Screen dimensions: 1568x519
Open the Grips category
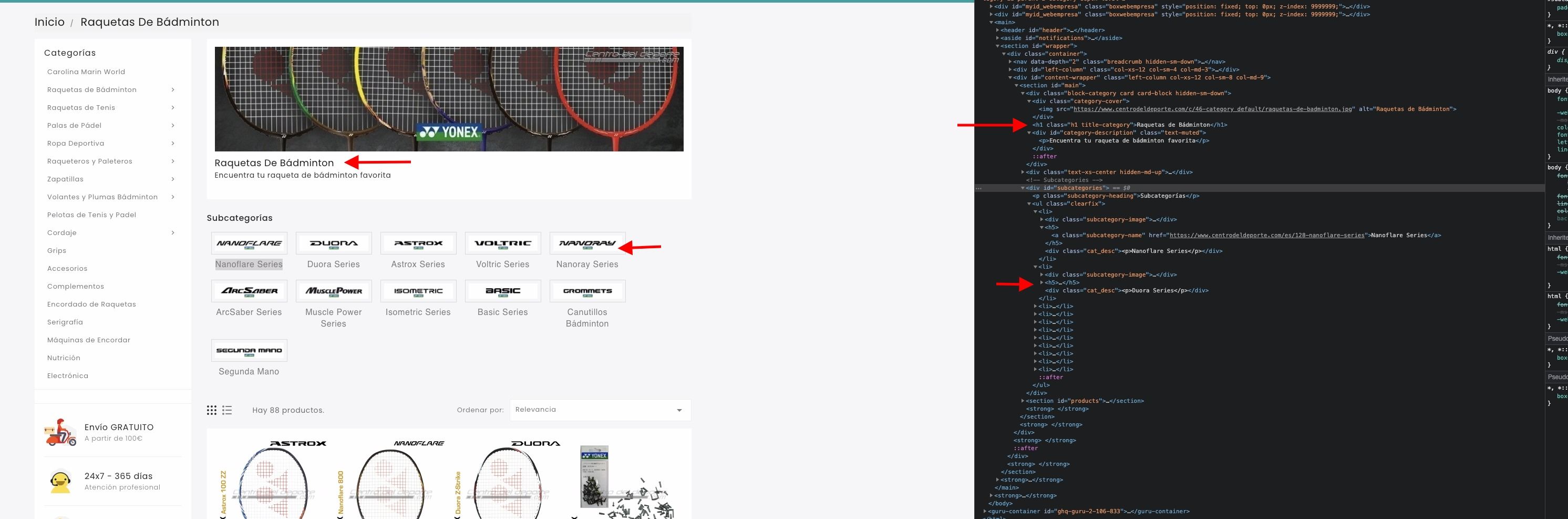[57, 250]
